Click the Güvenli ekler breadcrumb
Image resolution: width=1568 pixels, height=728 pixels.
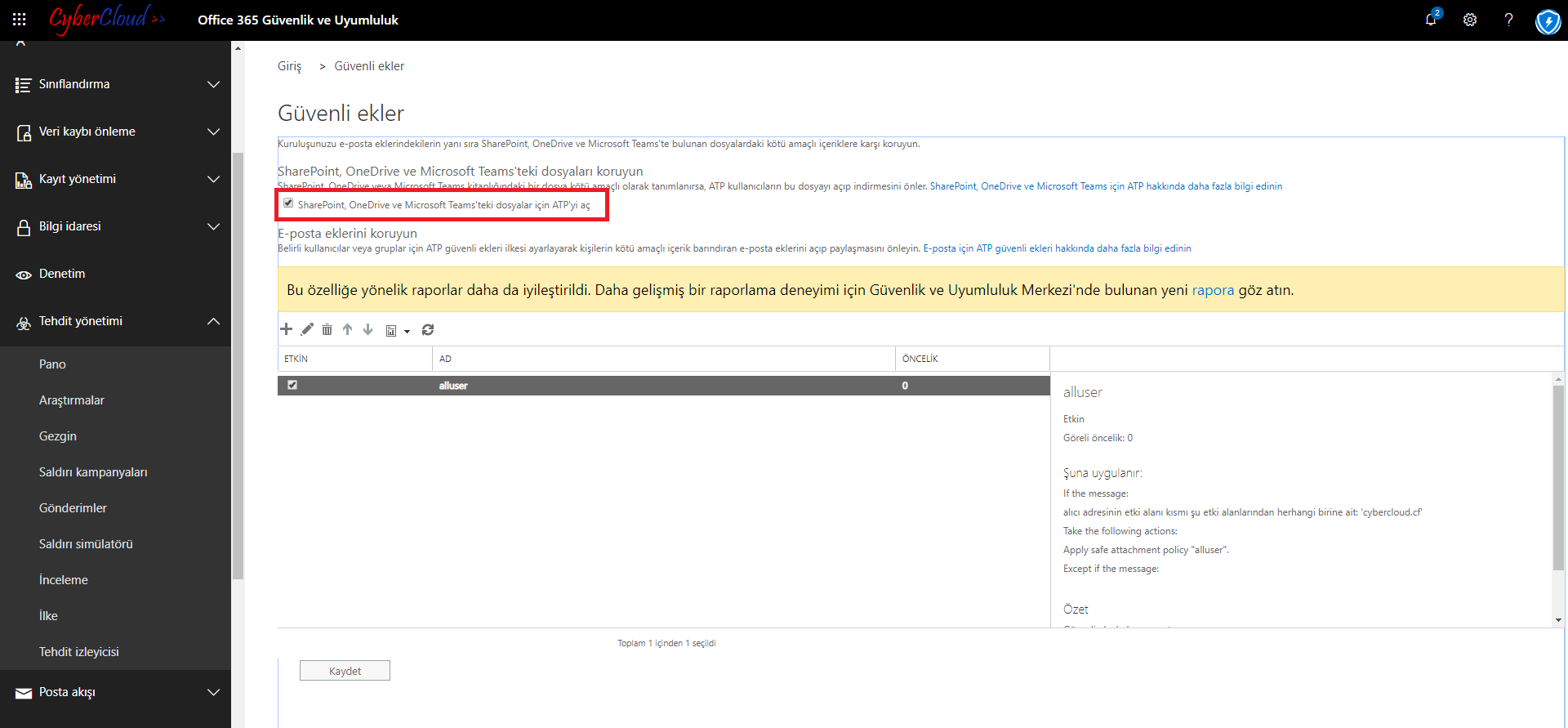pos(369,66)
